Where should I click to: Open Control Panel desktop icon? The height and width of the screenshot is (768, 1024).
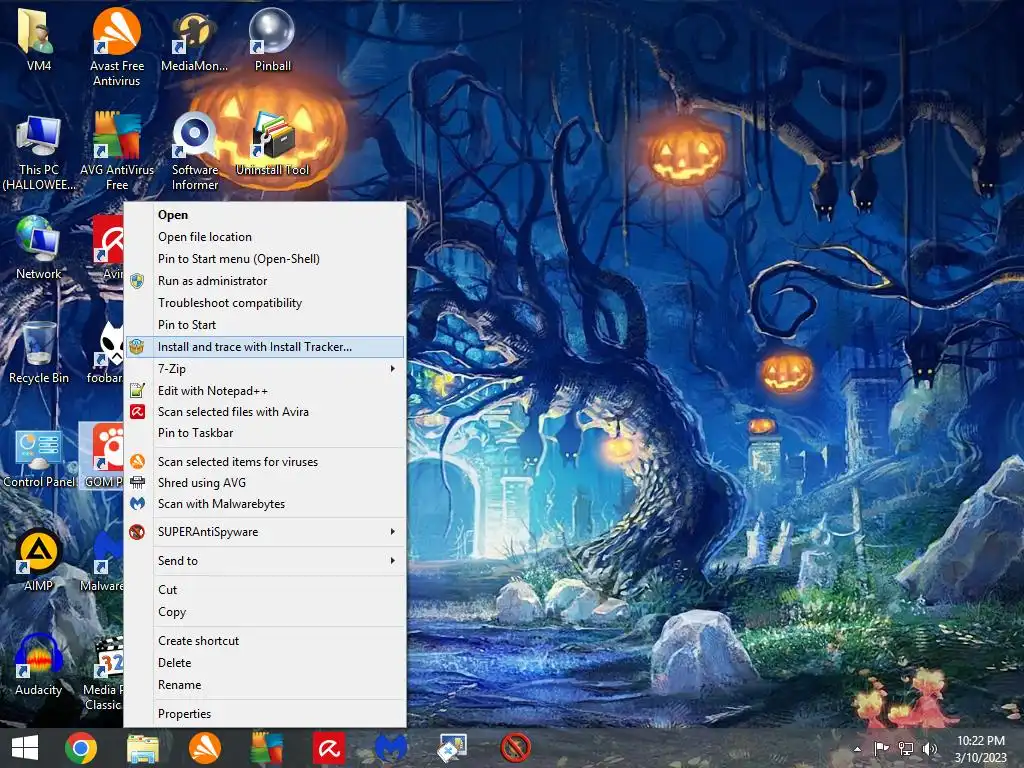[39, 457]
